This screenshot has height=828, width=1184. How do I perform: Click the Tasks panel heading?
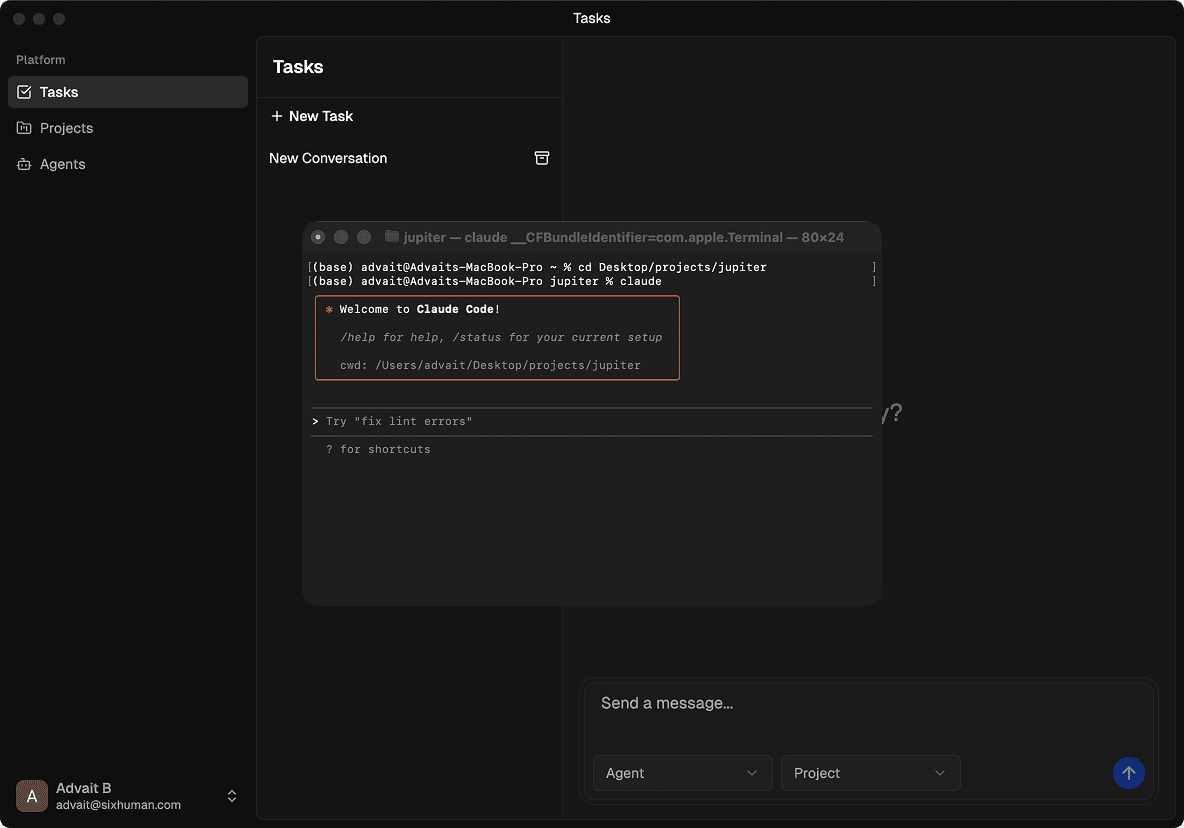coord(298,67)
